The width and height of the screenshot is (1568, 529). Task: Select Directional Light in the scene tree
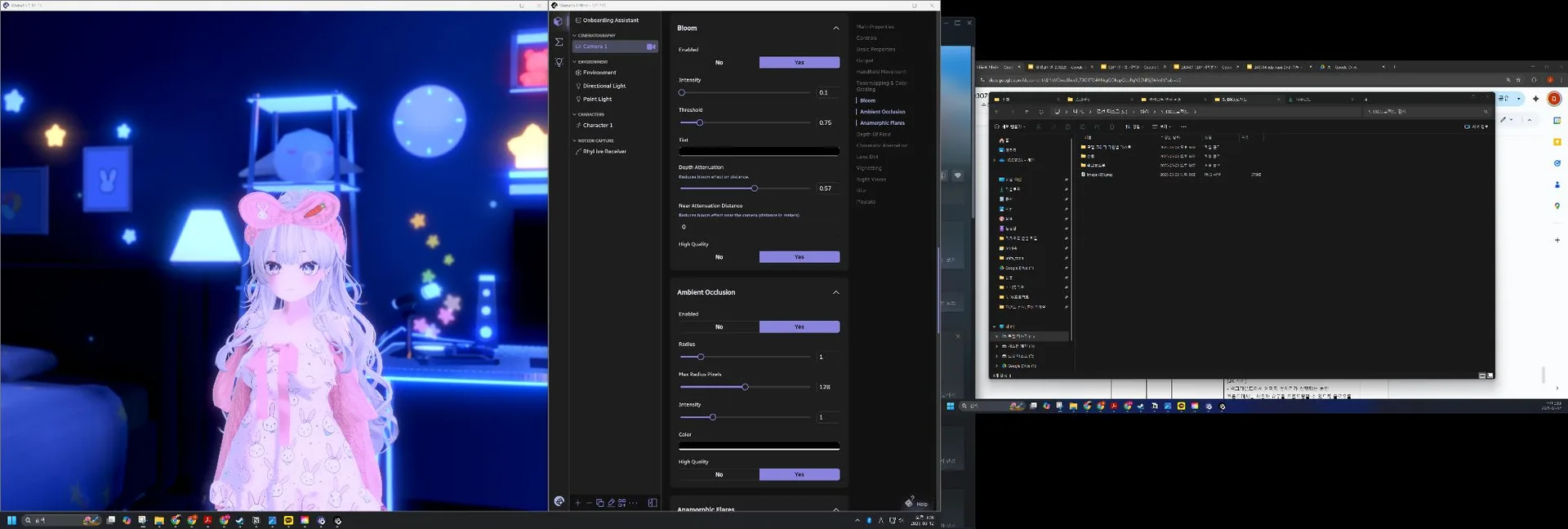[604, 86]
